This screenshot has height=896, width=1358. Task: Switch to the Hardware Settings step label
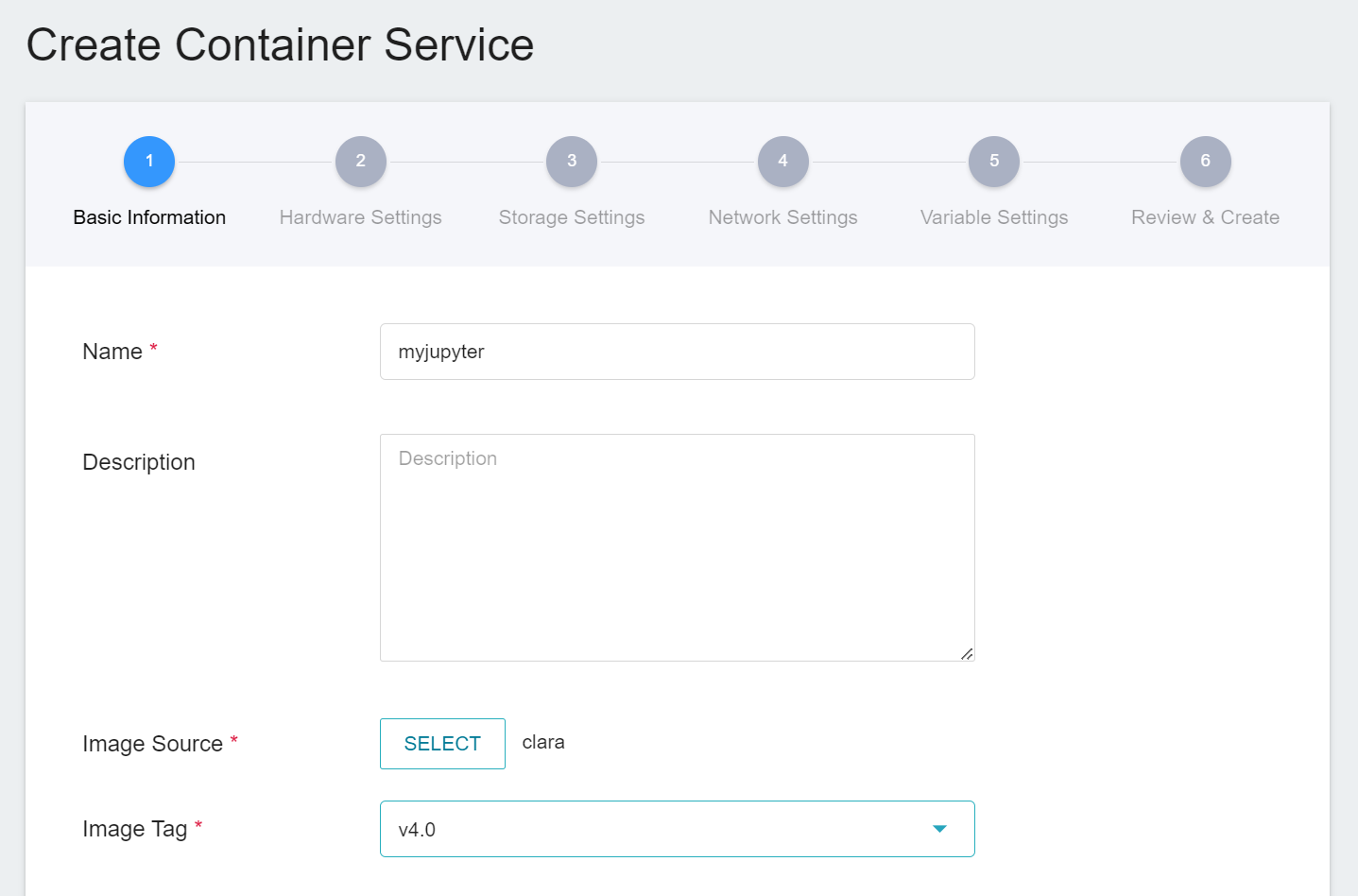(360, 217)
